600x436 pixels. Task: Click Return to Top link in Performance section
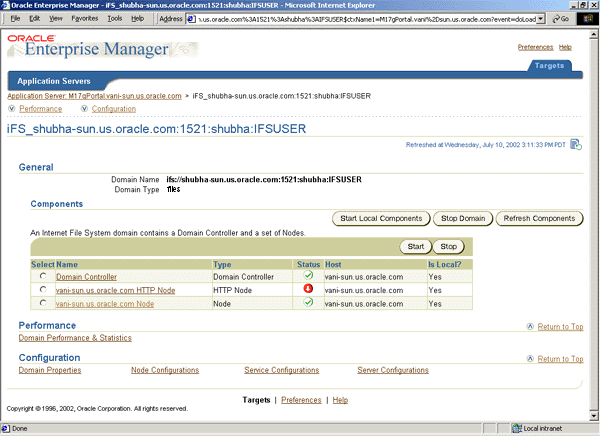[x=560, y=327]
